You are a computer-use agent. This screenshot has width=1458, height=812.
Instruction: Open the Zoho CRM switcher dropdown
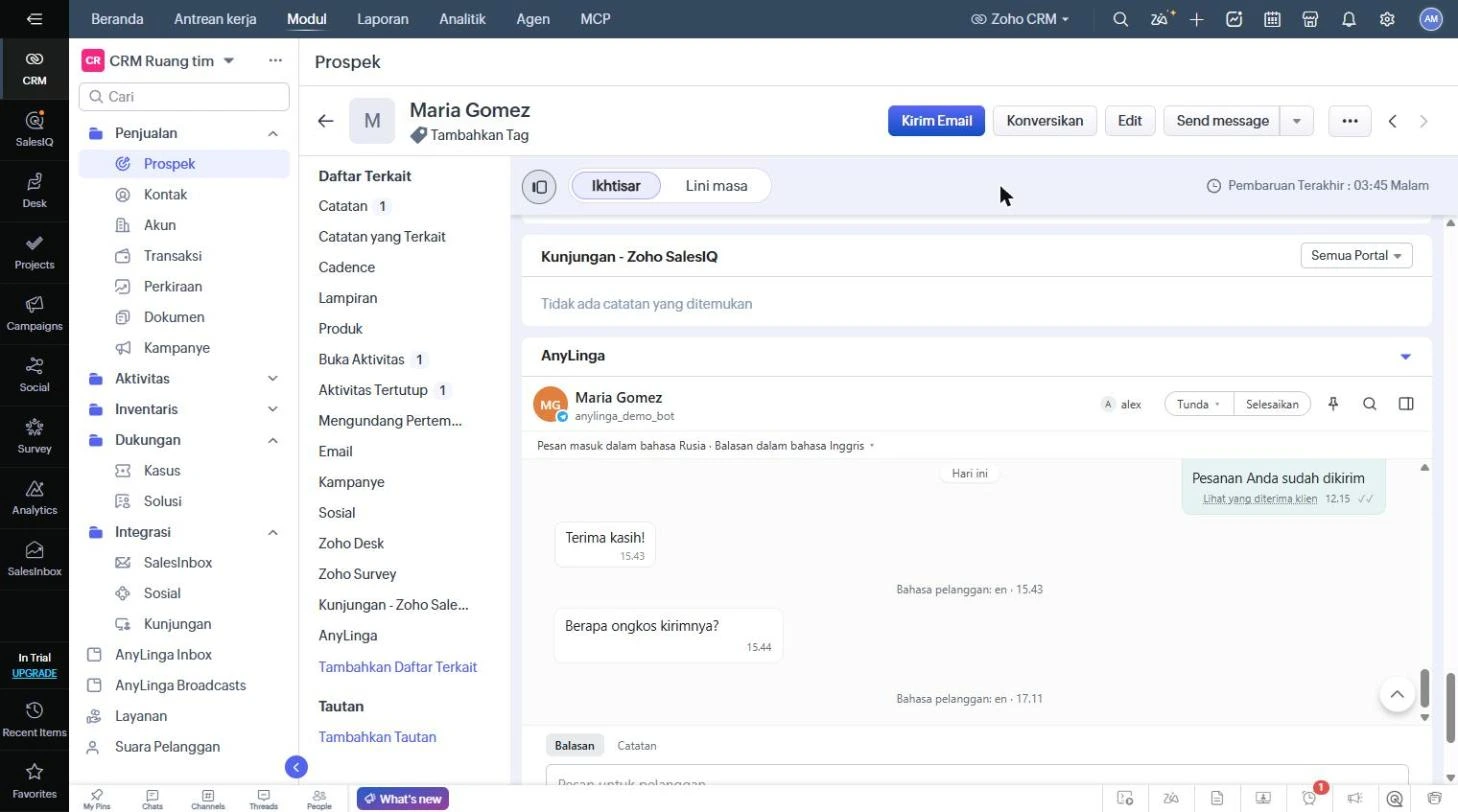coord(1020,19)
